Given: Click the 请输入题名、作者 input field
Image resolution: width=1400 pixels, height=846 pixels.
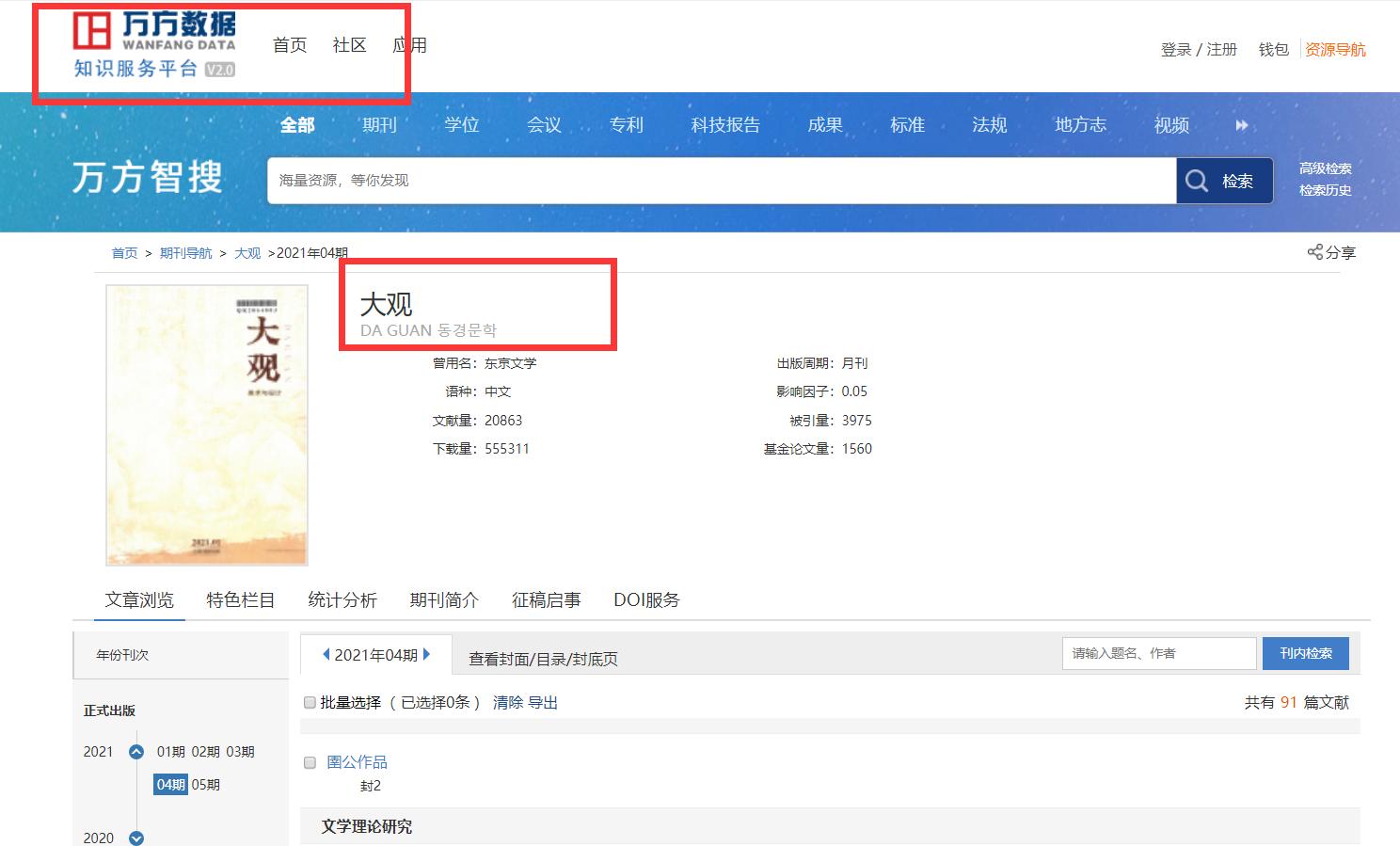Looking at the screenshot, I should pyautogui.click(x=1157, y=653).
